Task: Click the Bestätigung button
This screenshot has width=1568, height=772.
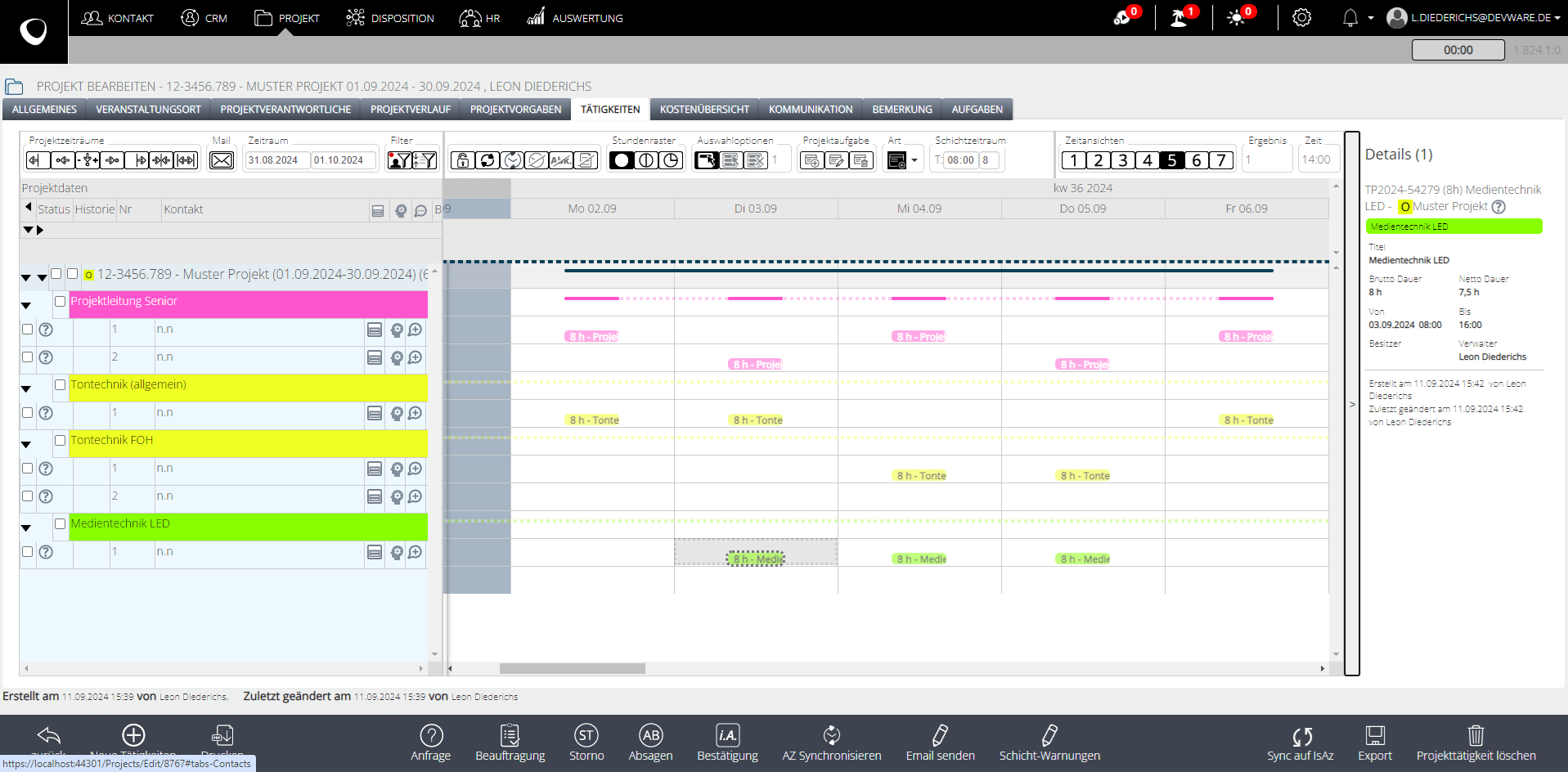Action: coord(728,743)
